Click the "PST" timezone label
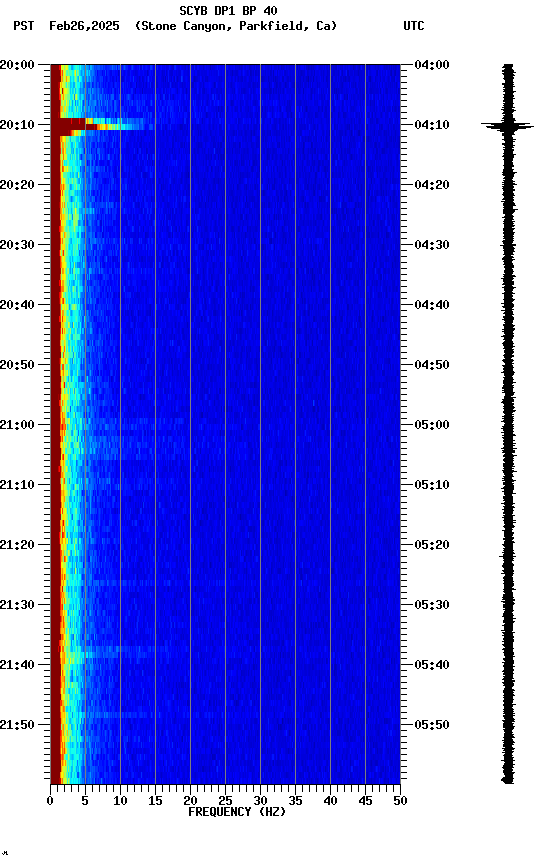The height and width of the screenshot is (864, 552). (x=24, y=26)
